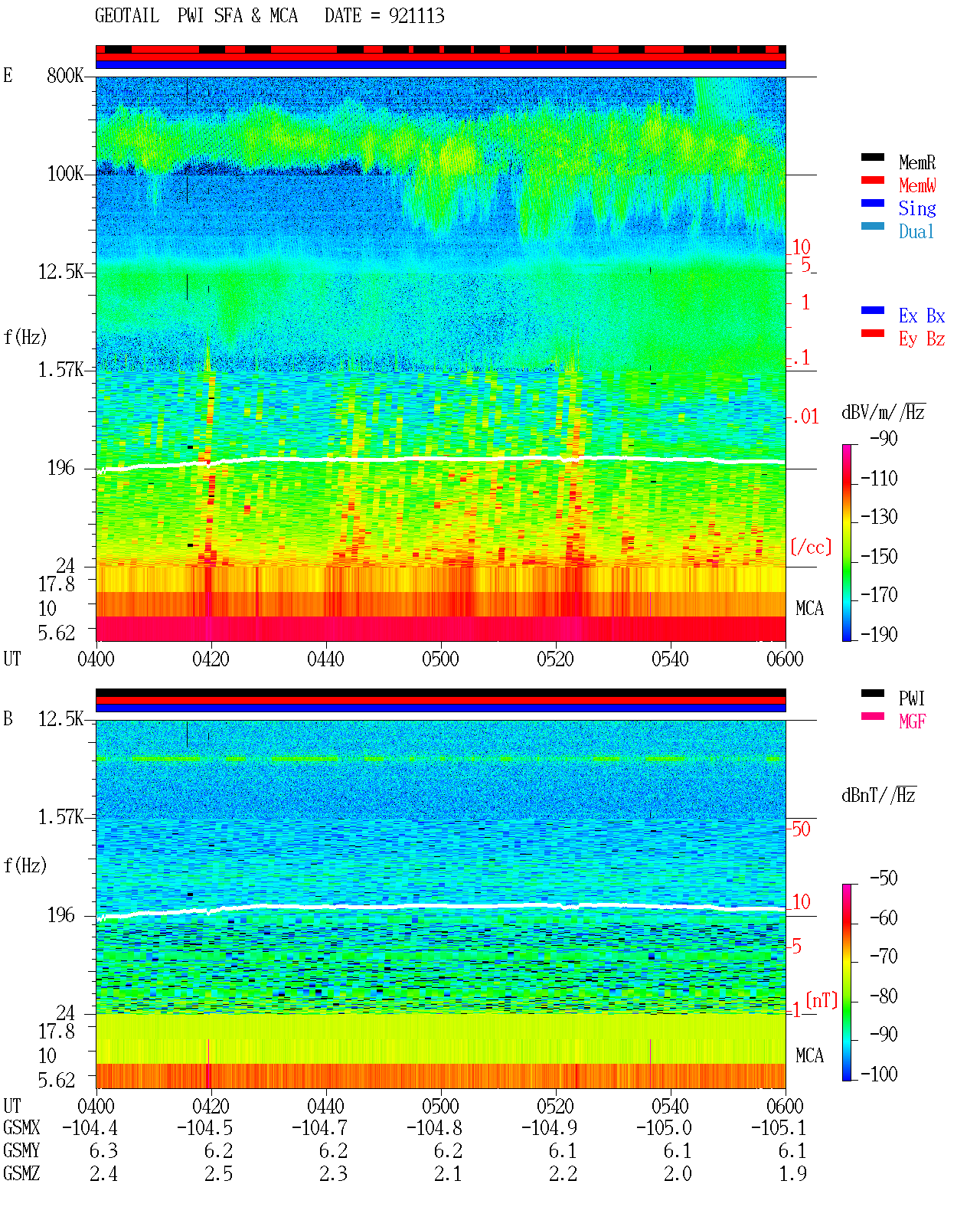Click the 'MemR' legend label
This screenshot has height=1220, width=980.
click(x=917, y=162)
